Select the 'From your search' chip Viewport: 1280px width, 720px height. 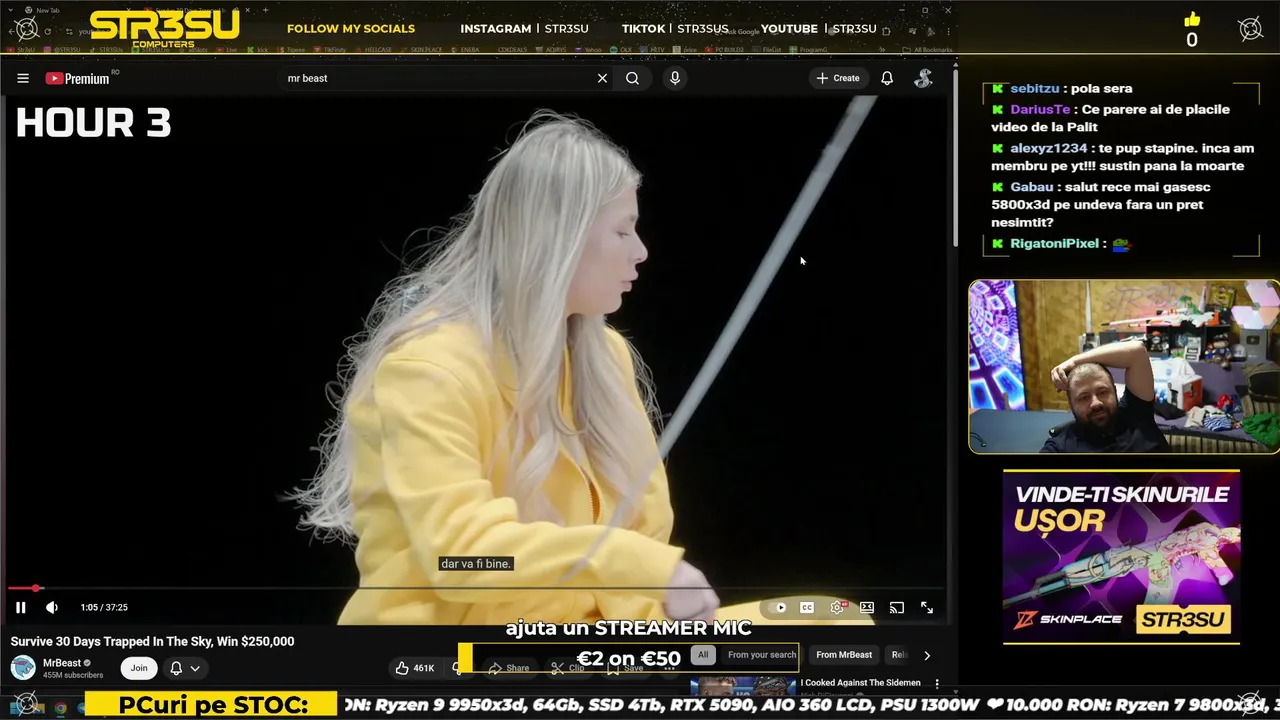point(762,655)
